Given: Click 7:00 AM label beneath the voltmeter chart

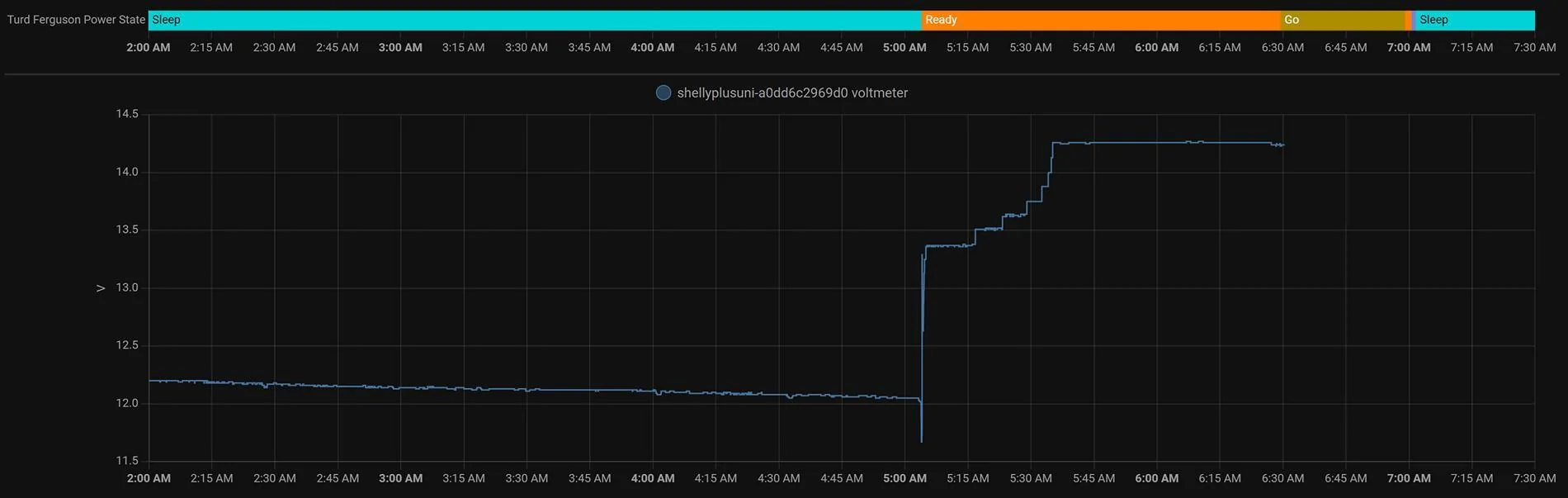Looking at the screenshot, I should pos(1409,478).
